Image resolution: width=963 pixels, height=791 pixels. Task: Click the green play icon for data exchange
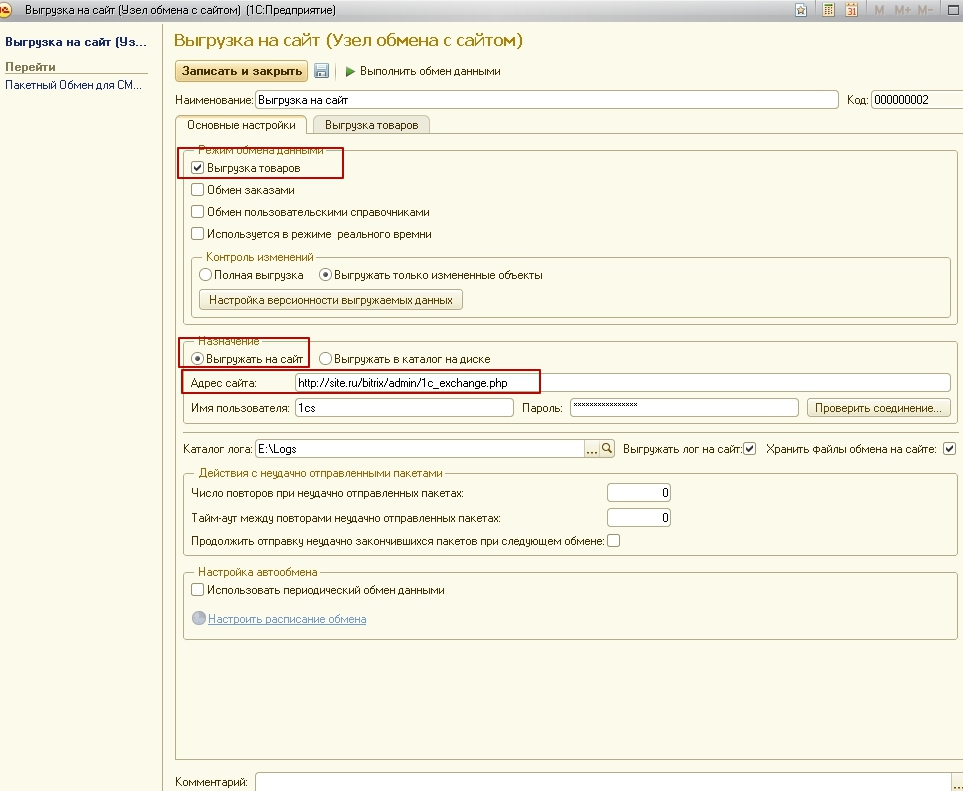tap(350, 71)
